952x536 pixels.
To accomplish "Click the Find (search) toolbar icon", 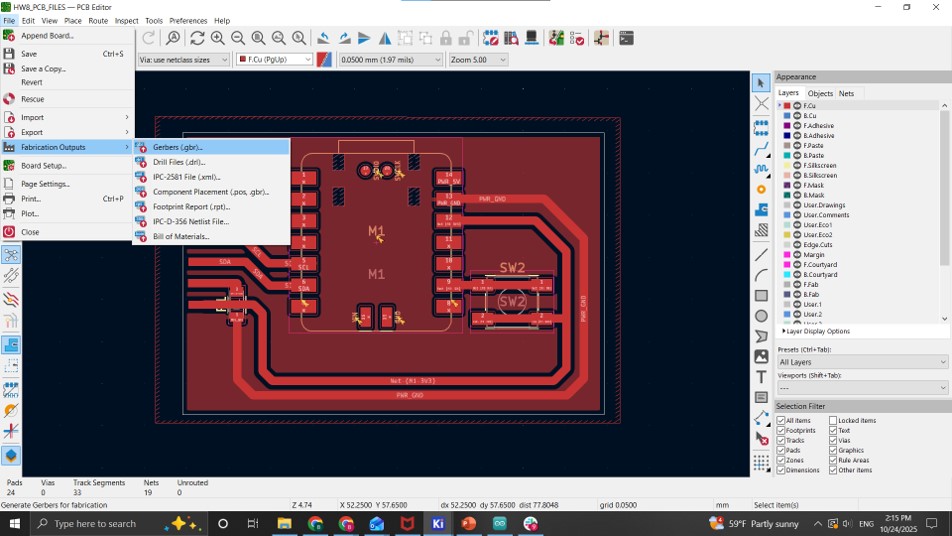I will pyautogui.click(x=174, y=38).
